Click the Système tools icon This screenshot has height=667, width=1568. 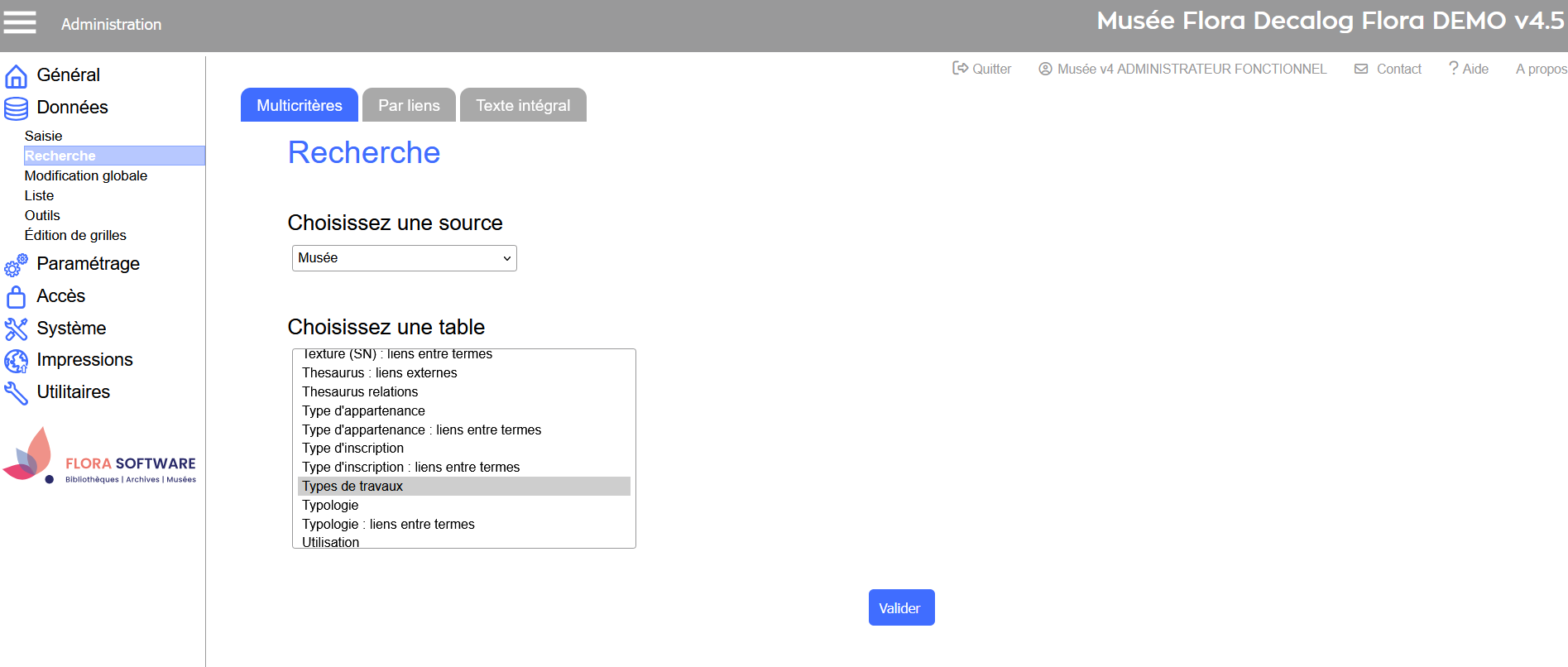pyautogui.click(x=16, y=329)
